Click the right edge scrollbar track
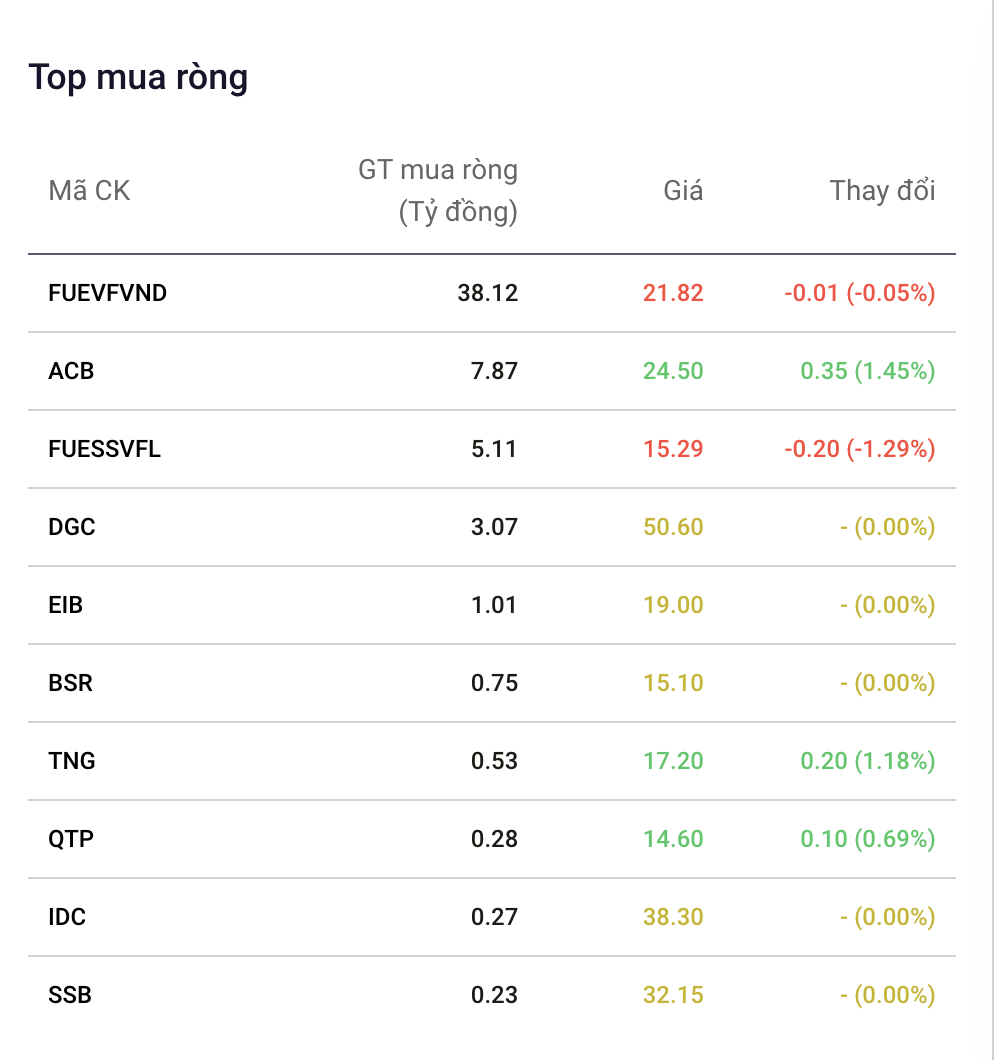 coord(990,530)
